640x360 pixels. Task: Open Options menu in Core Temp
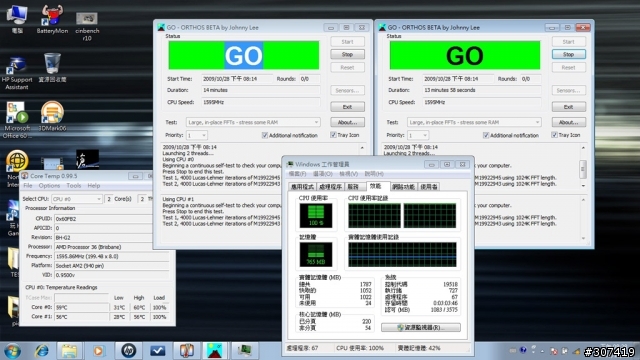pyautogui.click(x=49, y=186)
